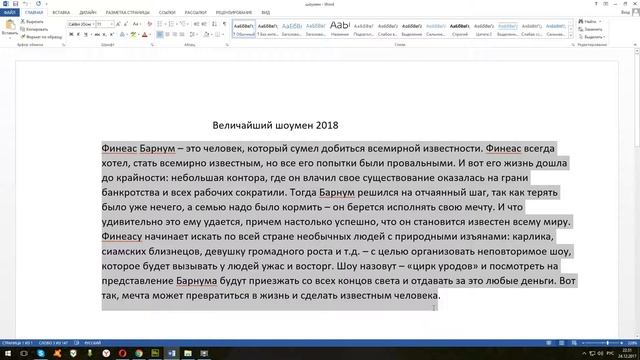Align text left
This screenshot has height=360, width=640.
160,35
